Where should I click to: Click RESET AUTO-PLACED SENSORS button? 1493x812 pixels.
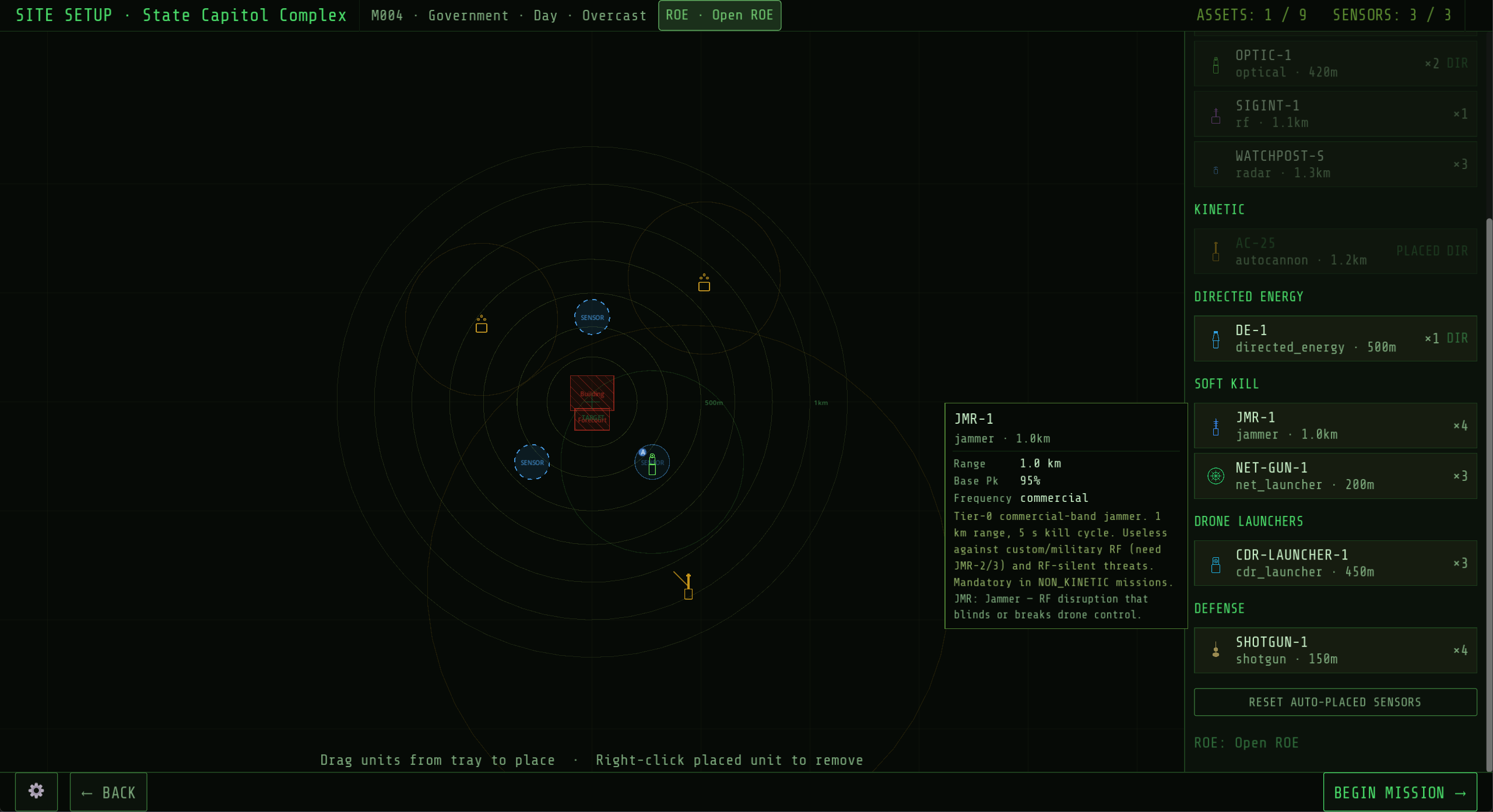coord(1335,702)
